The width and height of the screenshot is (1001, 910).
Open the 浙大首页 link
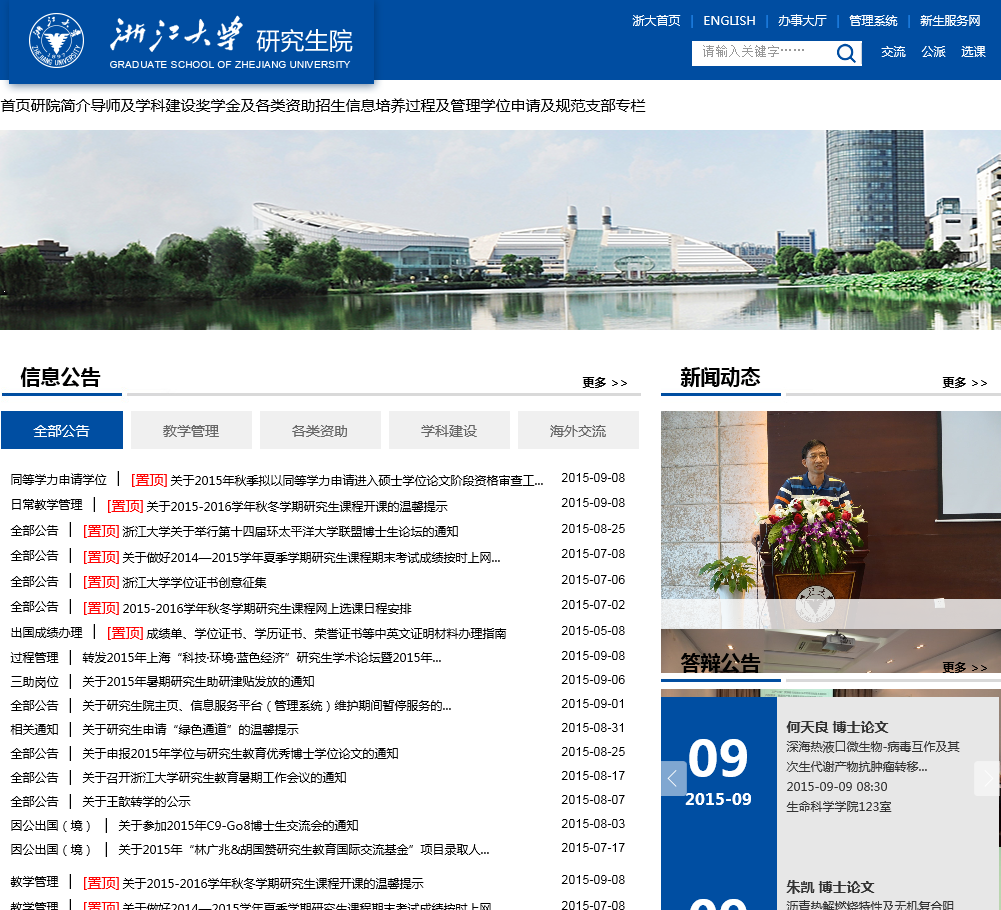[x=656, y=20]
